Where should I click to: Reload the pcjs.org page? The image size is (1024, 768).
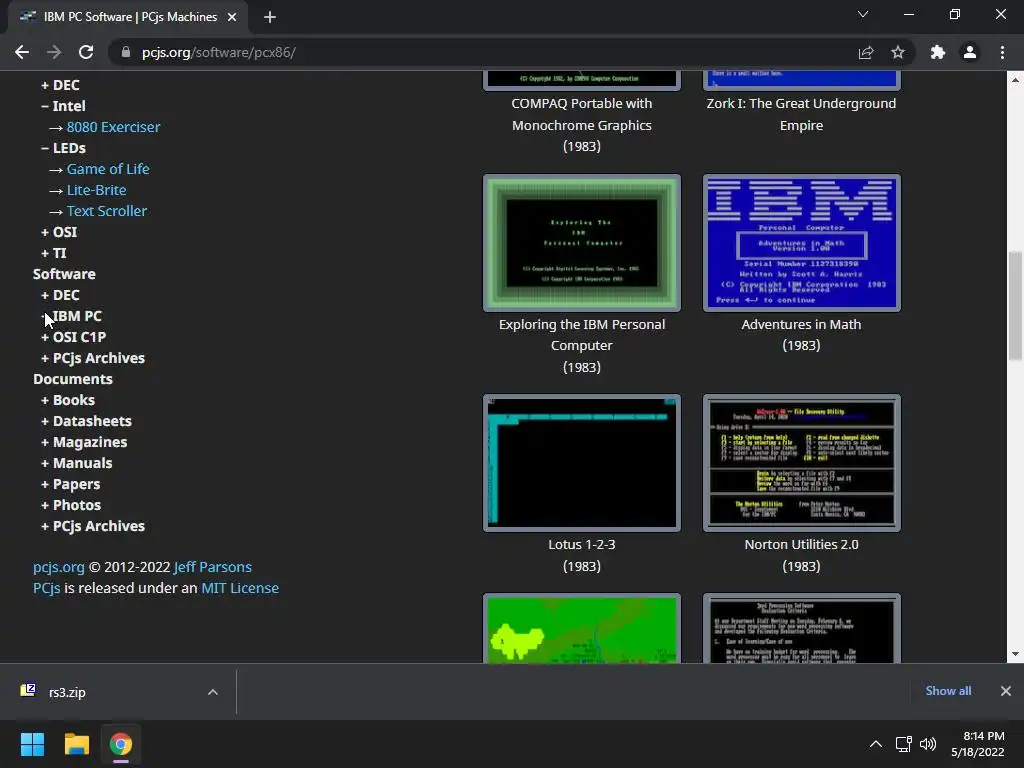pyautogui.click(x=86, y=52)
